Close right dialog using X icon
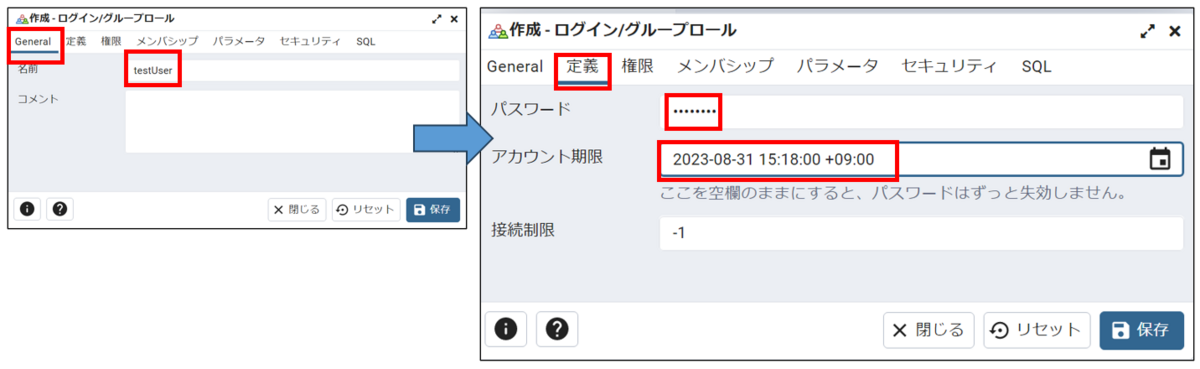This screenshot has width=1200, height=369. (x=1174, y=31)
